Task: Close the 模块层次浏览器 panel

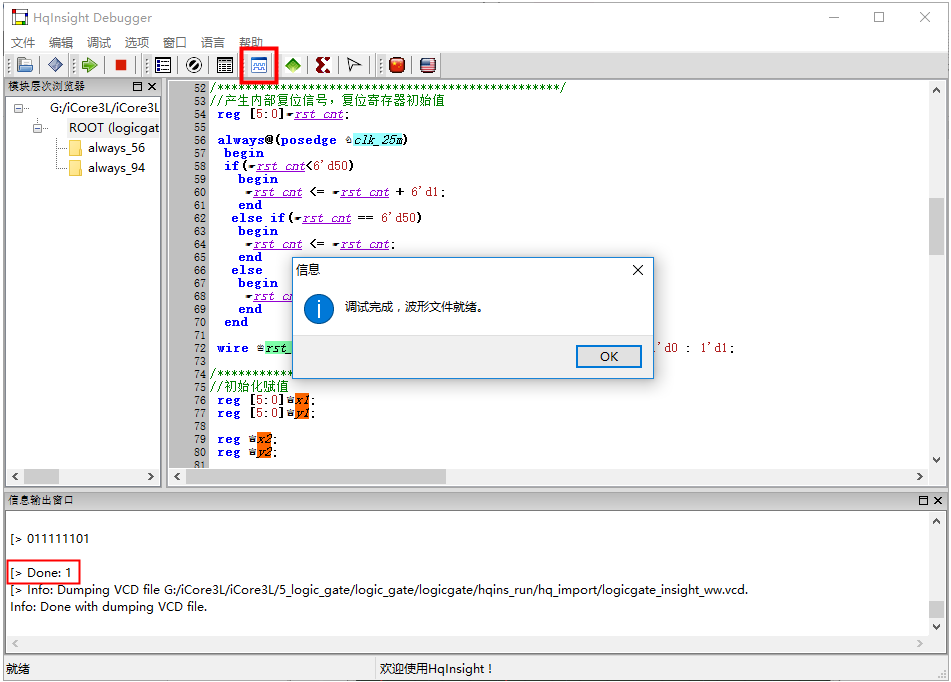Action: (x=152, y=87)
